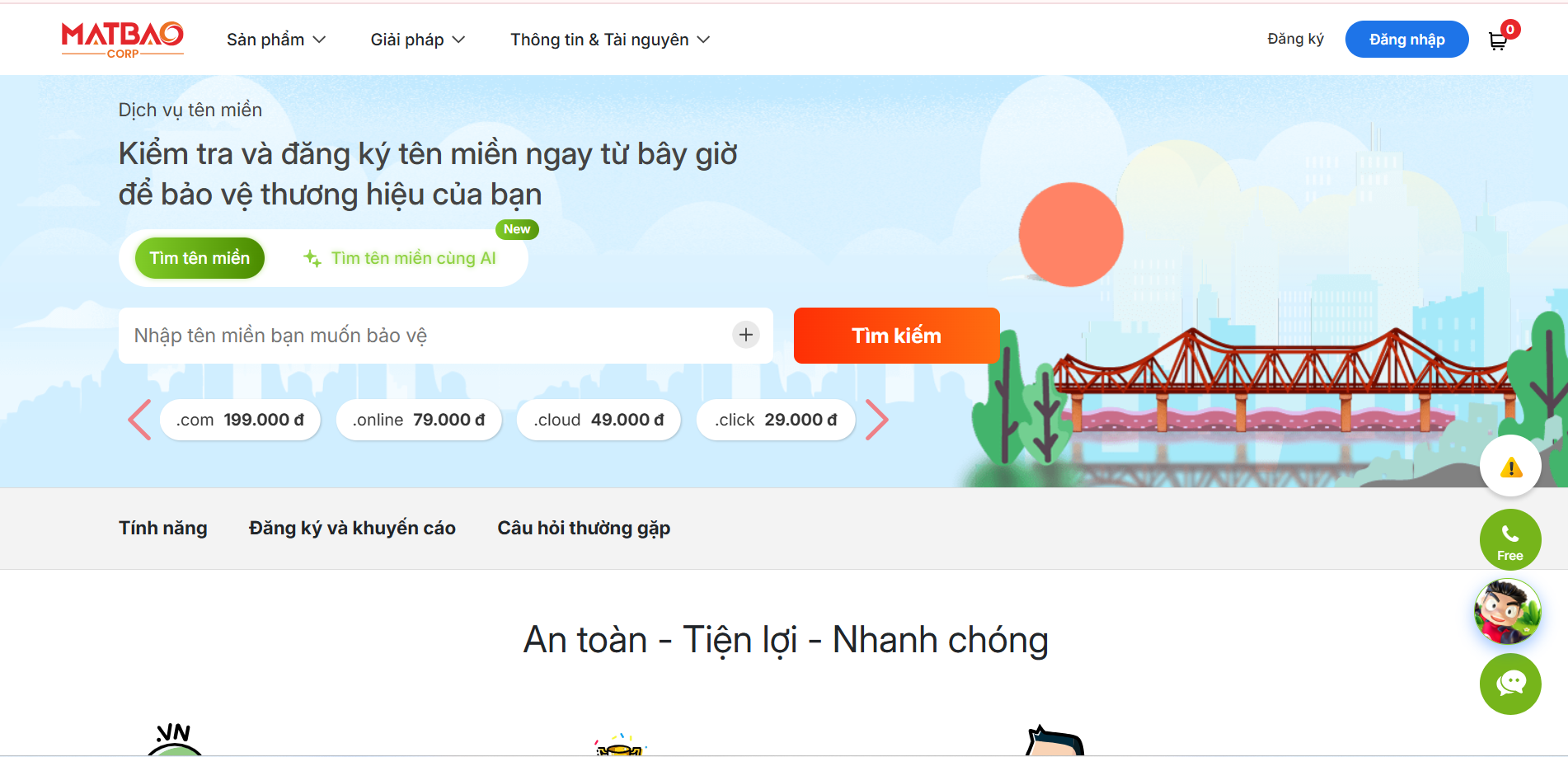Expand the Sản phẩm dropdown menu
The image size is (1568, 757).
pyautogui.click(x=276, y=40)
